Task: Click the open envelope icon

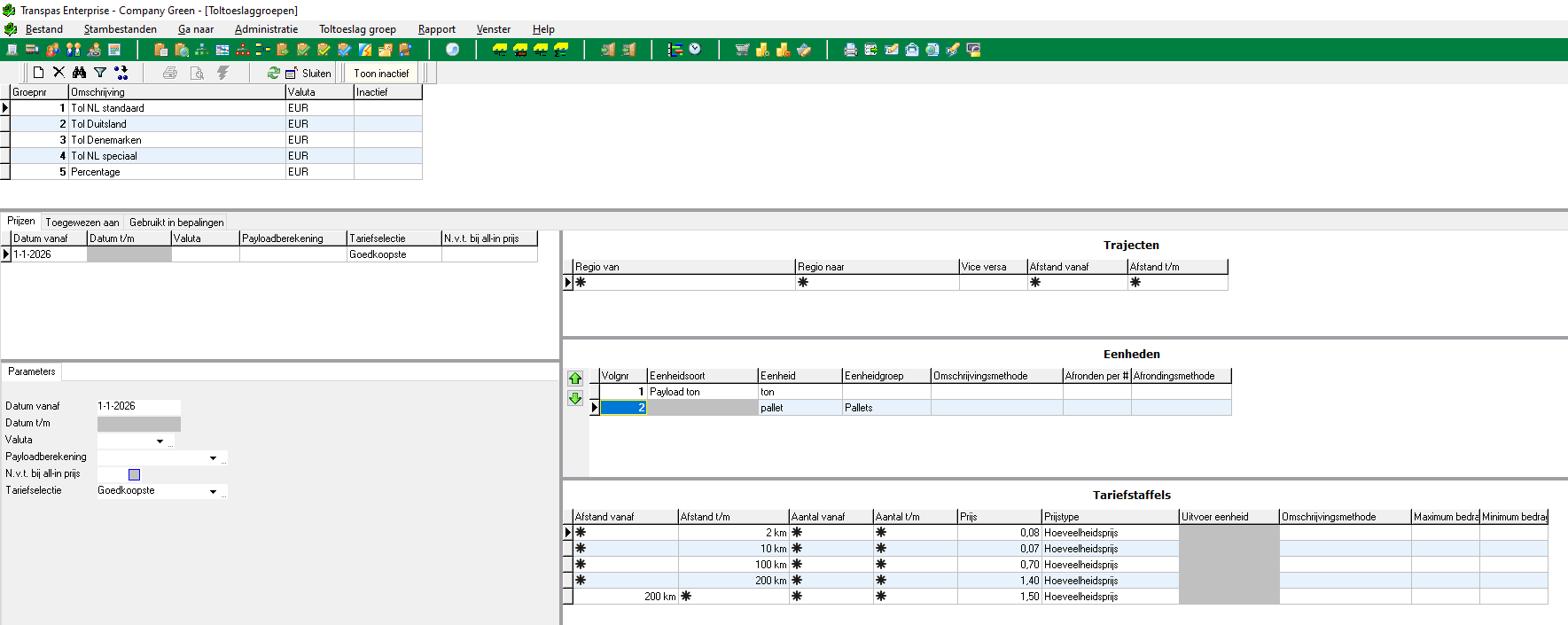Action: (x=912, y=50)
